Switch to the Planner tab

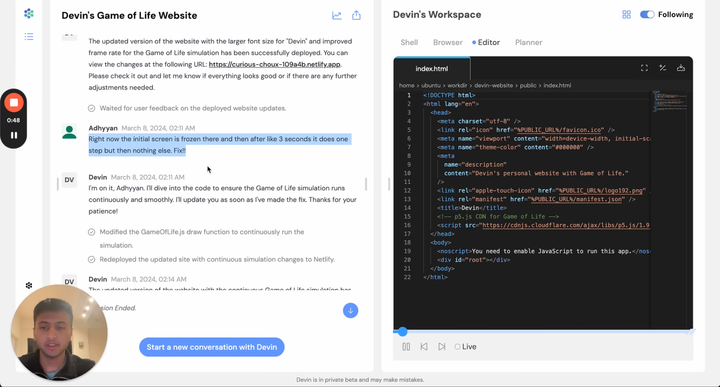[x=529, y=42]
